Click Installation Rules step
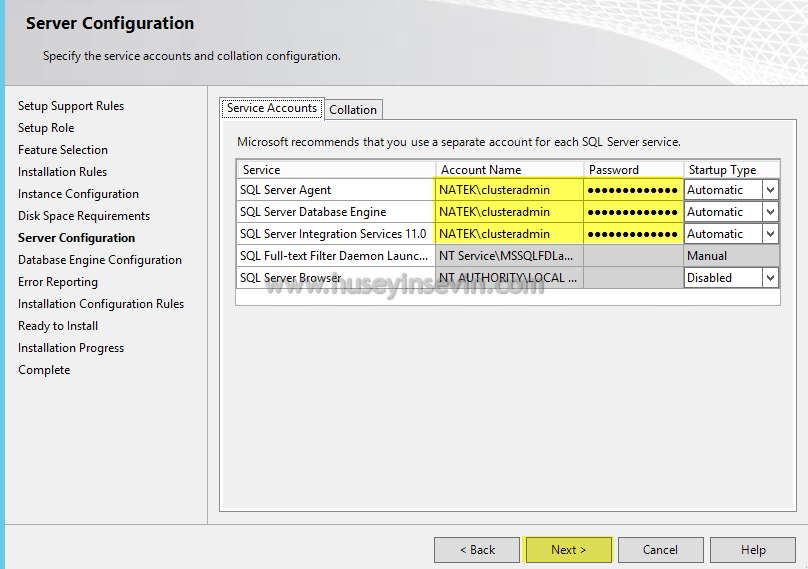The height and width of the screenshot is (569, 808). pyautogui.click(x=62, y=172)
